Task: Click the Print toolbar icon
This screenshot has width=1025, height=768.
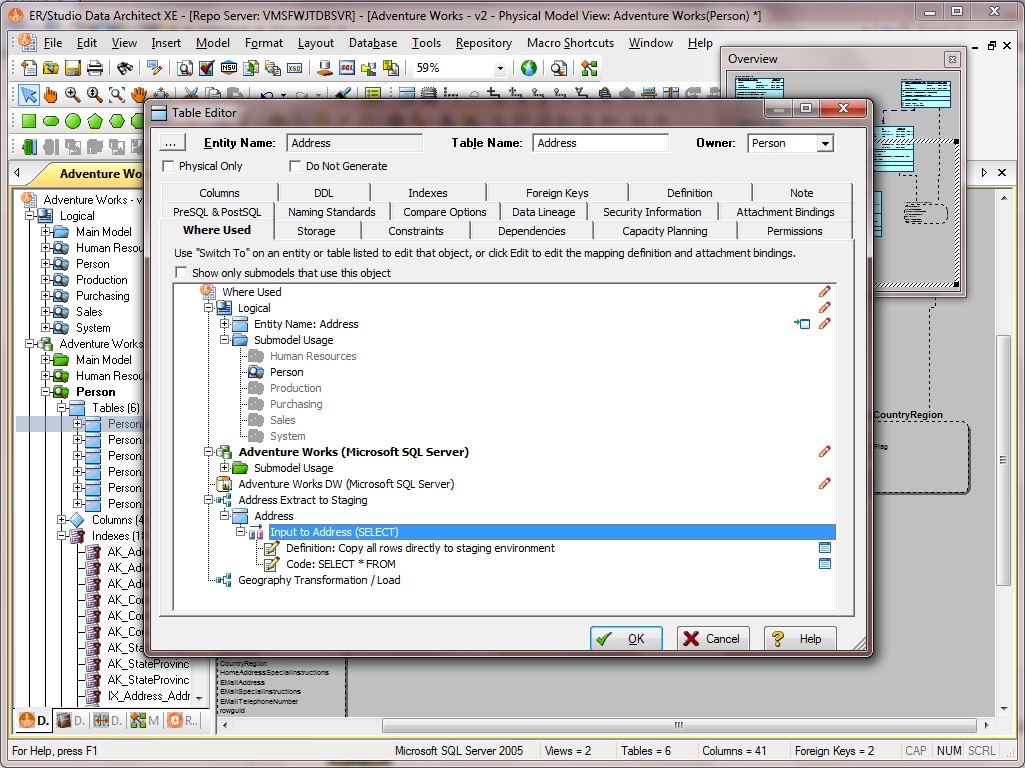Action: 95,68
